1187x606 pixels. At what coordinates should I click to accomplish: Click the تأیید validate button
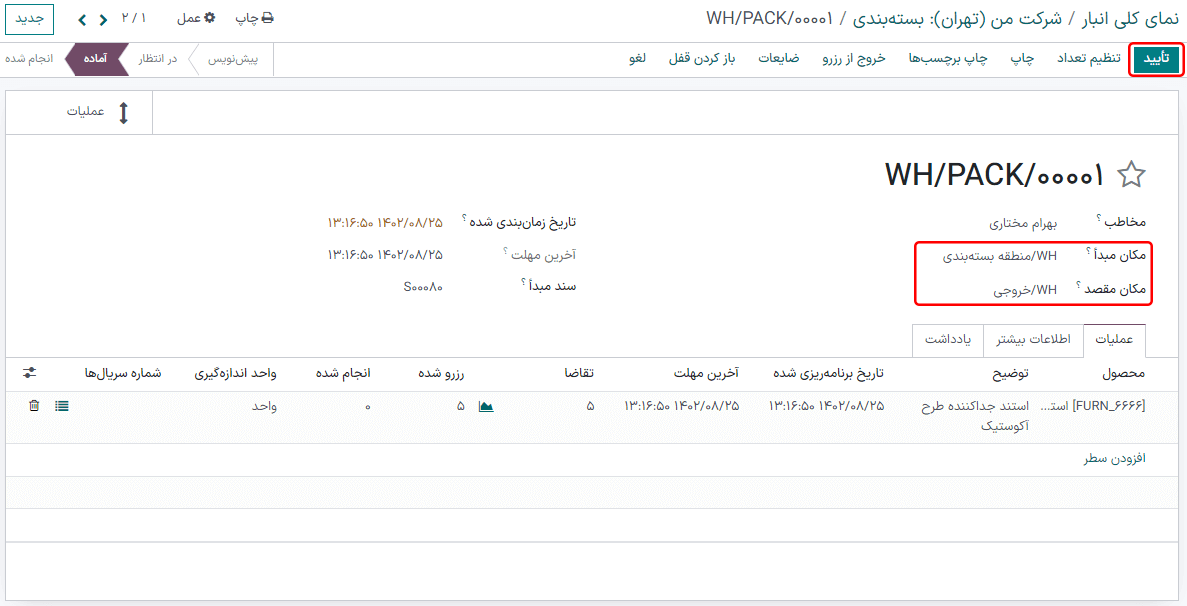pos(1156,59)
